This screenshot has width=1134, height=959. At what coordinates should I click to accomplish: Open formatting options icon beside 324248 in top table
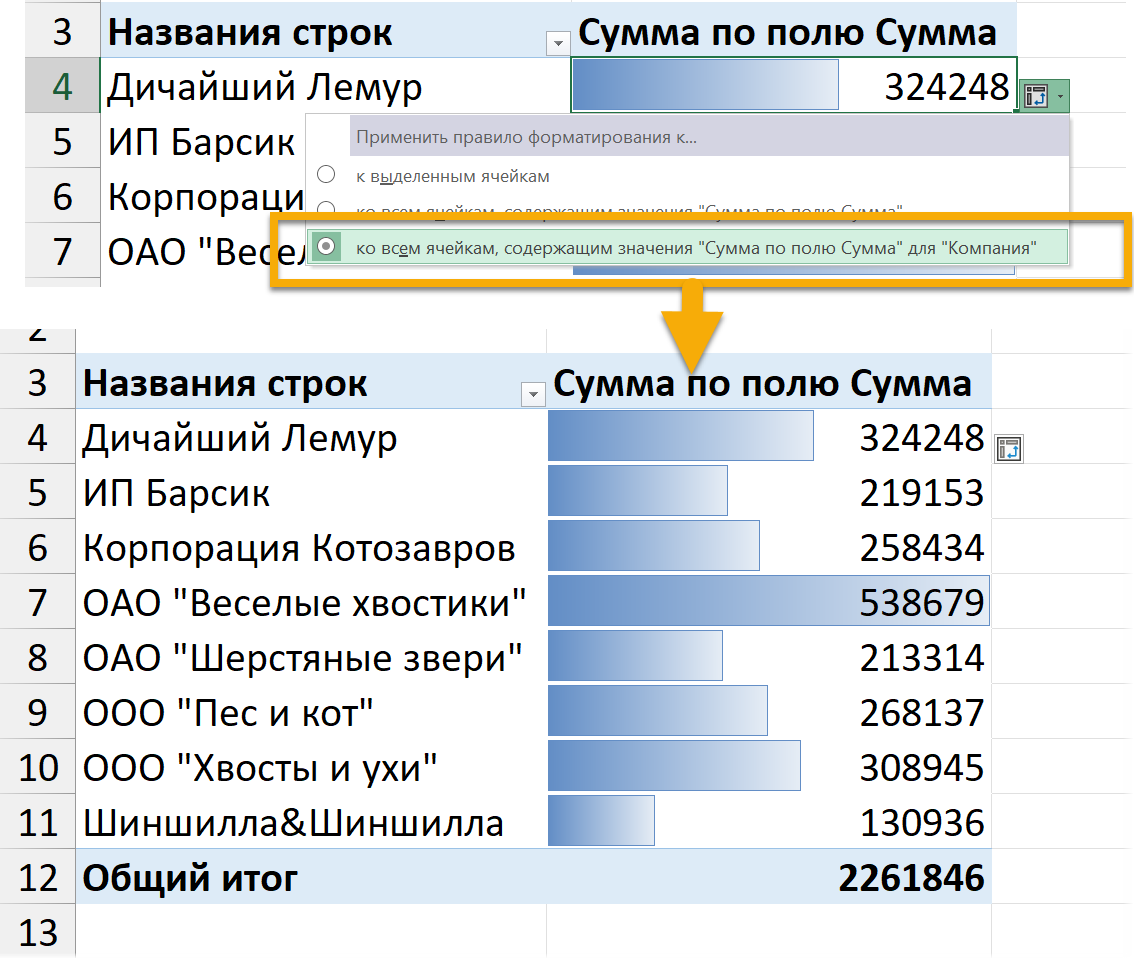[x=1044, y=95]
